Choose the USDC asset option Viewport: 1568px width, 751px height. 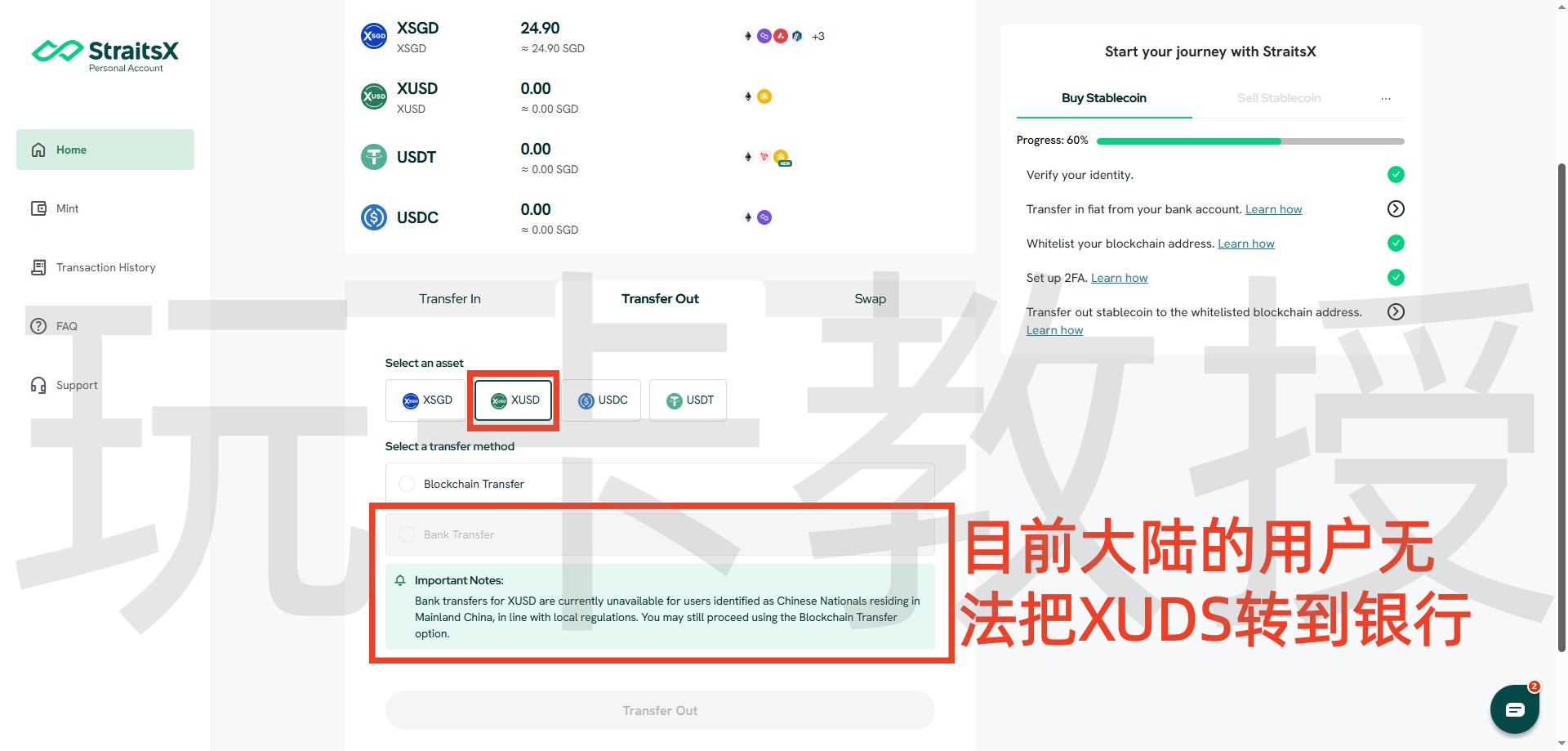pyautogui.click(x=602, y=400)
